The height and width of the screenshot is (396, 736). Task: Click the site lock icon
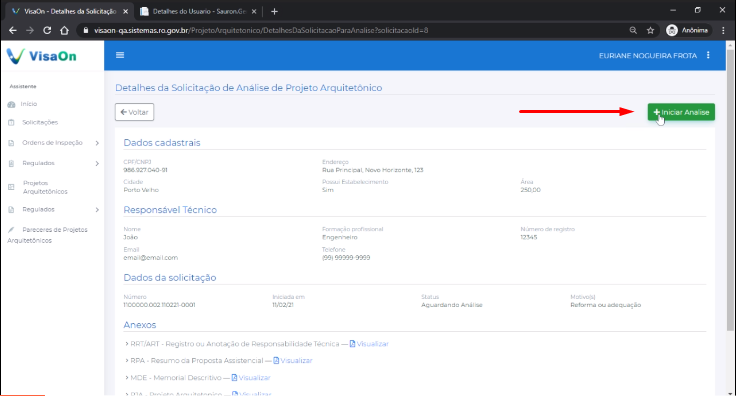[x=85, y=30]
